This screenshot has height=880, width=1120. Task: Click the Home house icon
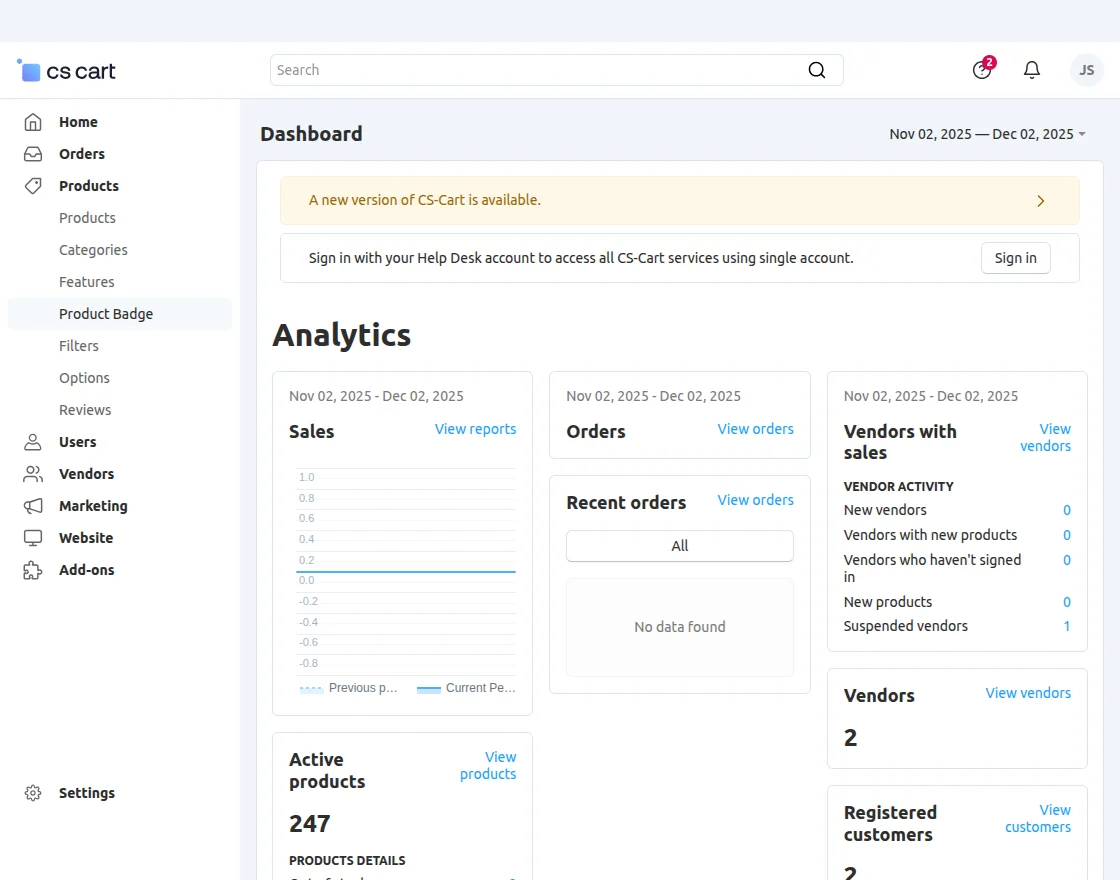[33, 122]
